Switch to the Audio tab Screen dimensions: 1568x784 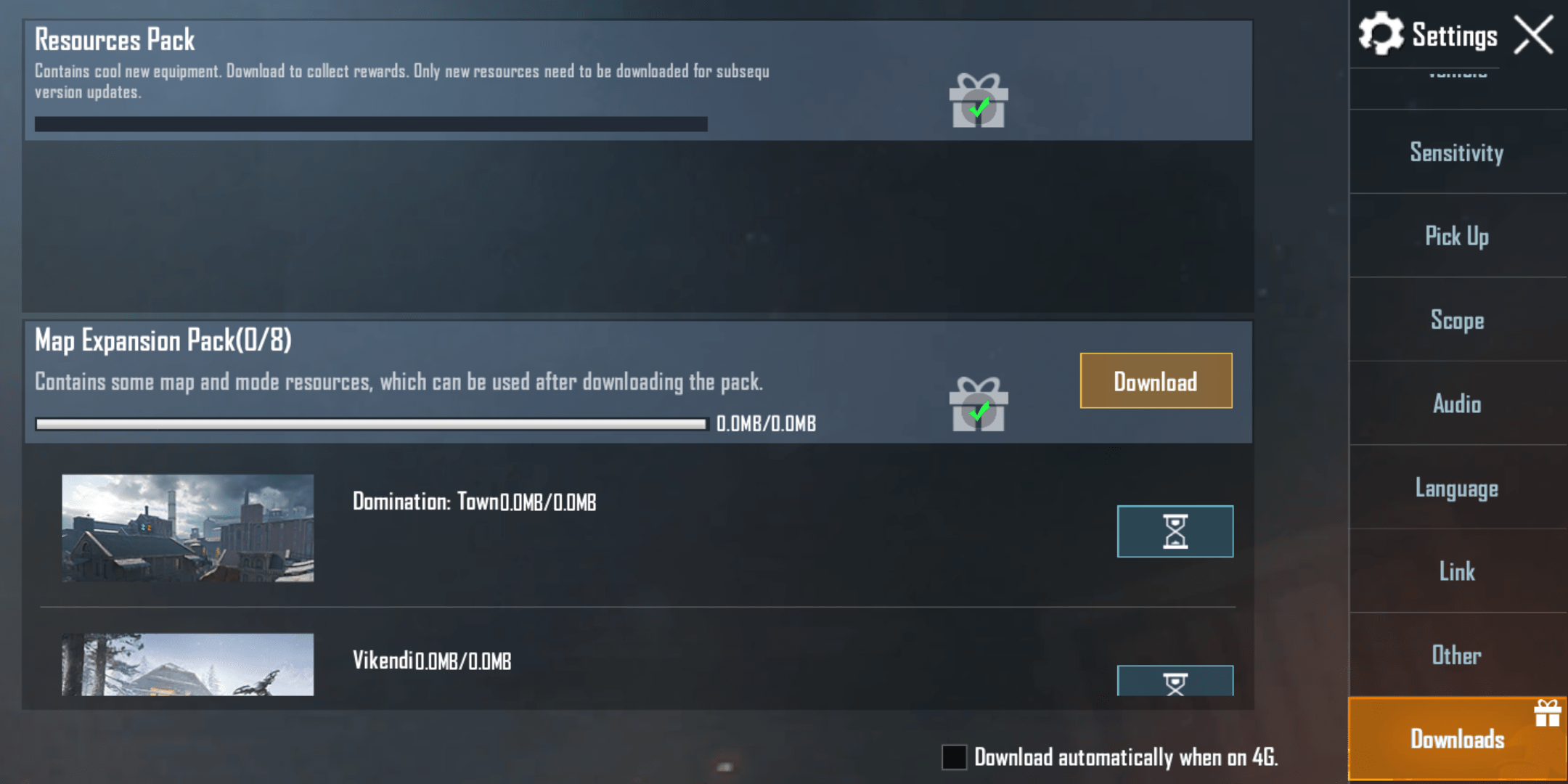(1457, 404)
